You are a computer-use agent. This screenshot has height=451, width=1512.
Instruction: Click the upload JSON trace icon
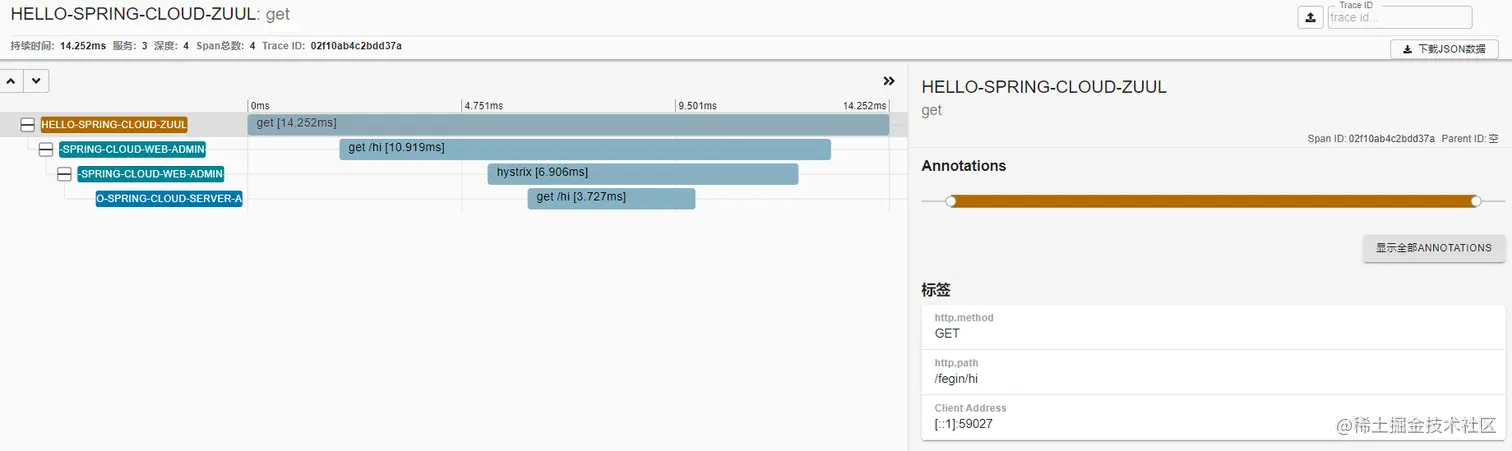pos(1310,18)
